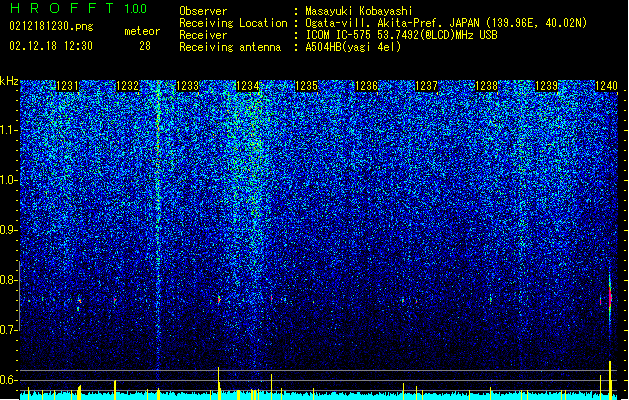
Task: Click the date stamp 02.12.18 12:30
Action: pos(51,46)
